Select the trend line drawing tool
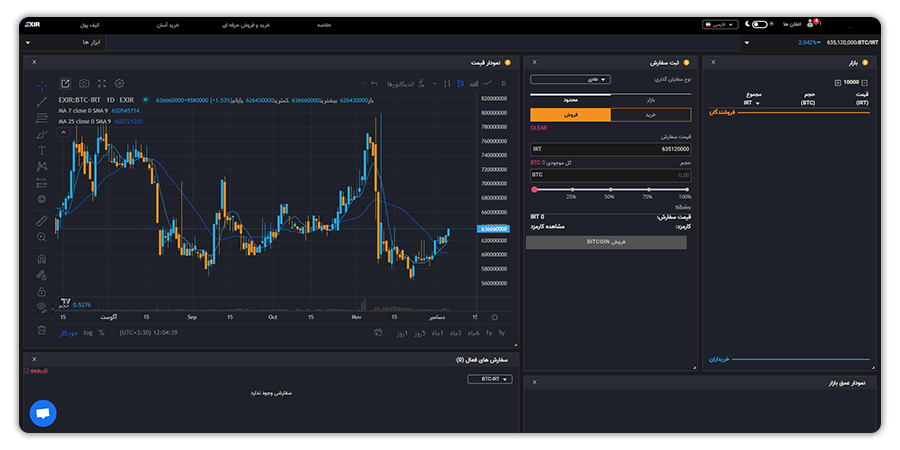The image size is (900, 450). 41,102
